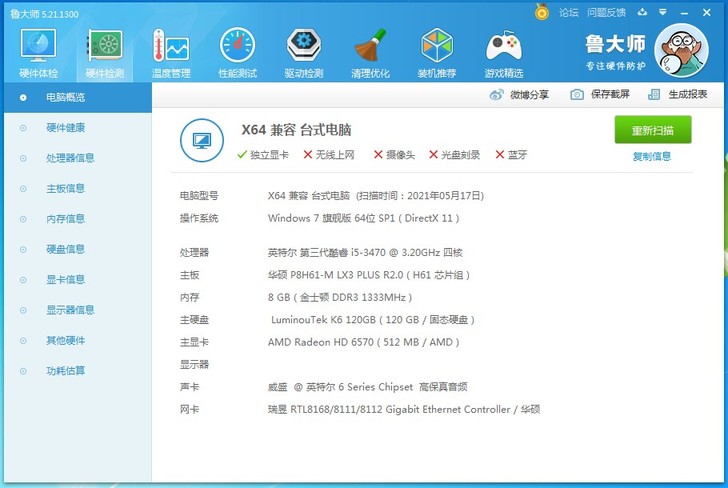Image resolution: width=728 pixels, height=488 pixels.
Task: Click the 蓝牙 status indicator
Action: (511, 155)
